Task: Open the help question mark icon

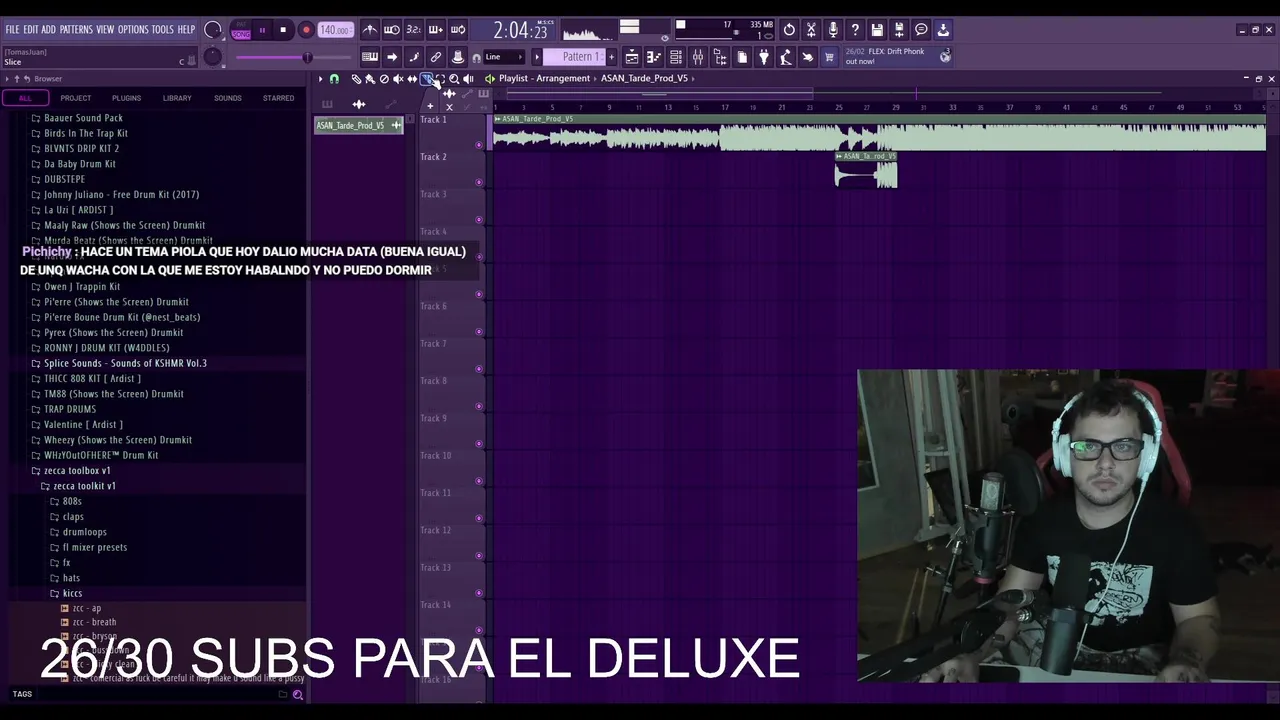Action: 855,30
